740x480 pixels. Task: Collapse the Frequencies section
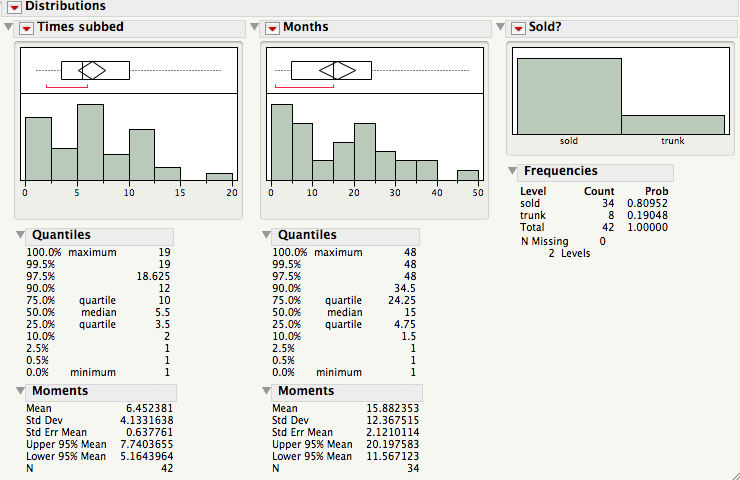(x=514, y=171)
